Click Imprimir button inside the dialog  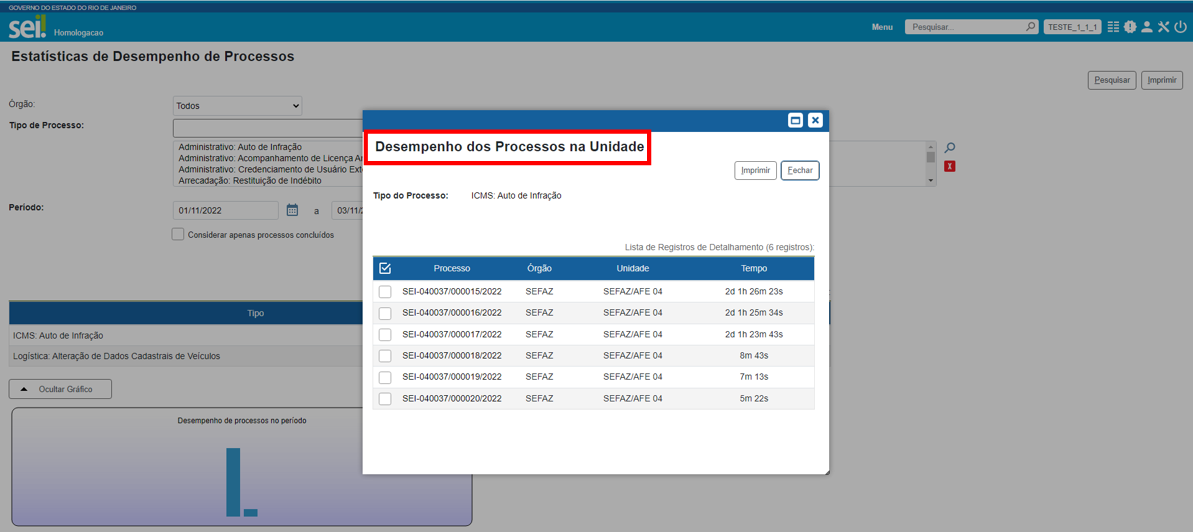tap(755, 171)
